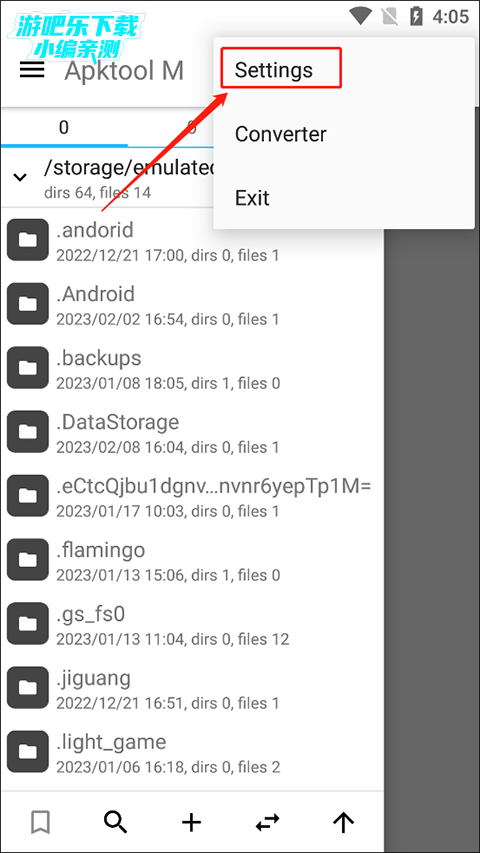Viewport: 480px width, 853px height.
Task: Tap the folder icon next to .jiguang
Action: point(28,688)
